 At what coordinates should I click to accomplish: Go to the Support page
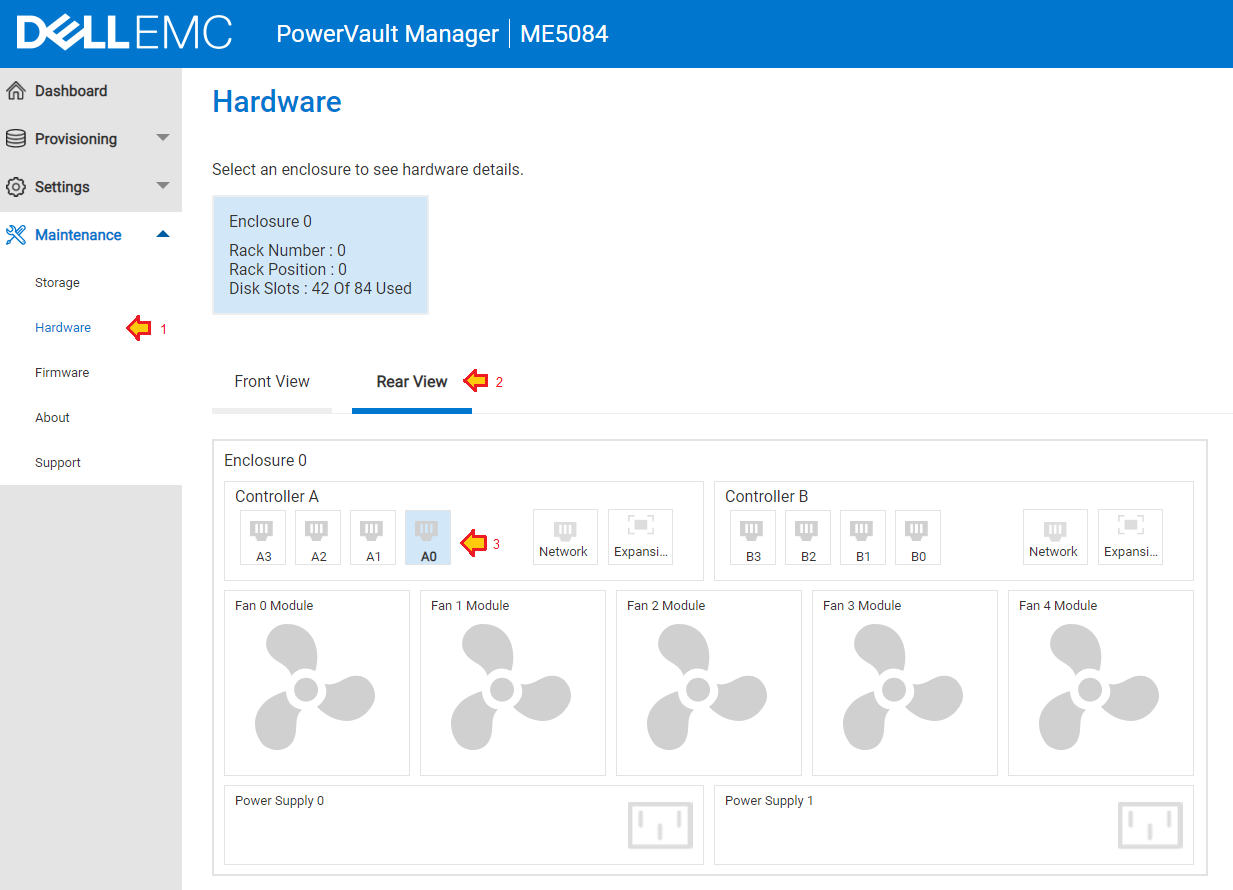pos(57,462)
